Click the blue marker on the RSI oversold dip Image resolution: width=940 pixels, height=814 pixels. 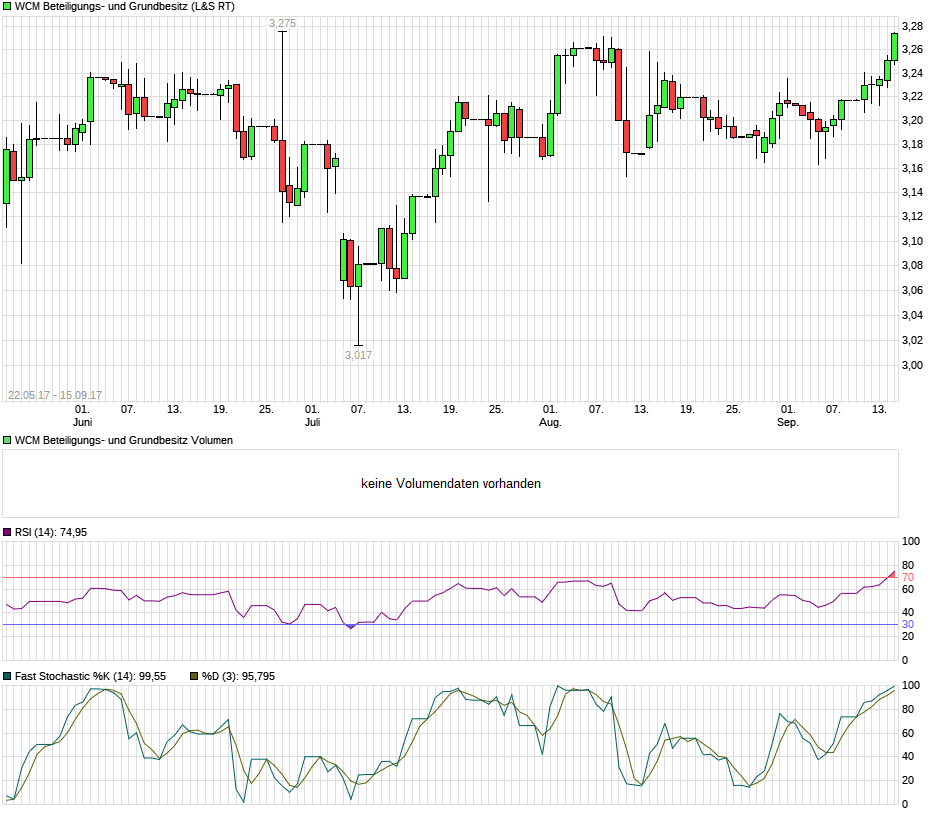(350, 627)
